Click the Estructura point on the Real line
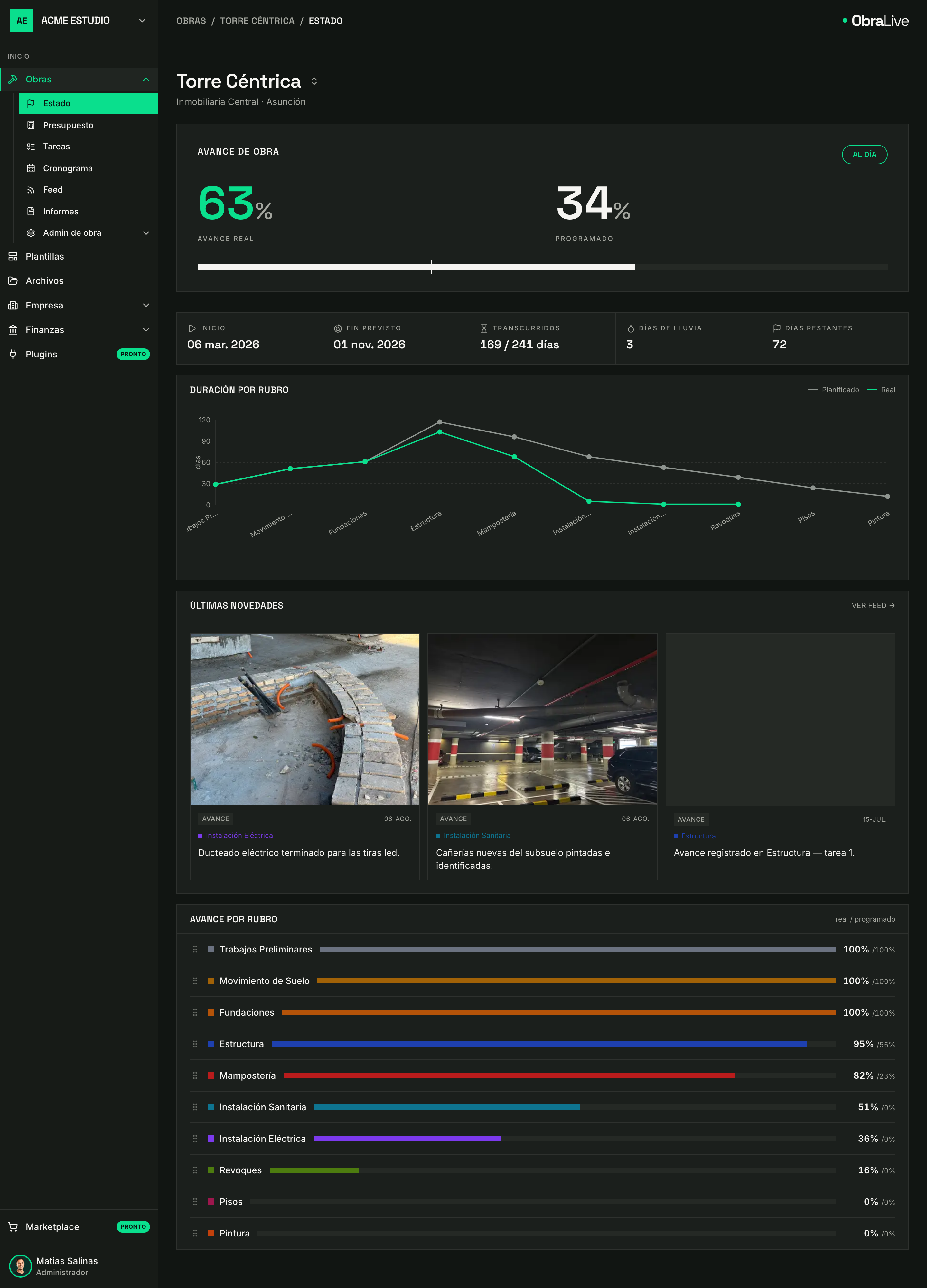Viewport: 927px width, 1288px height. tap(439, 432)
